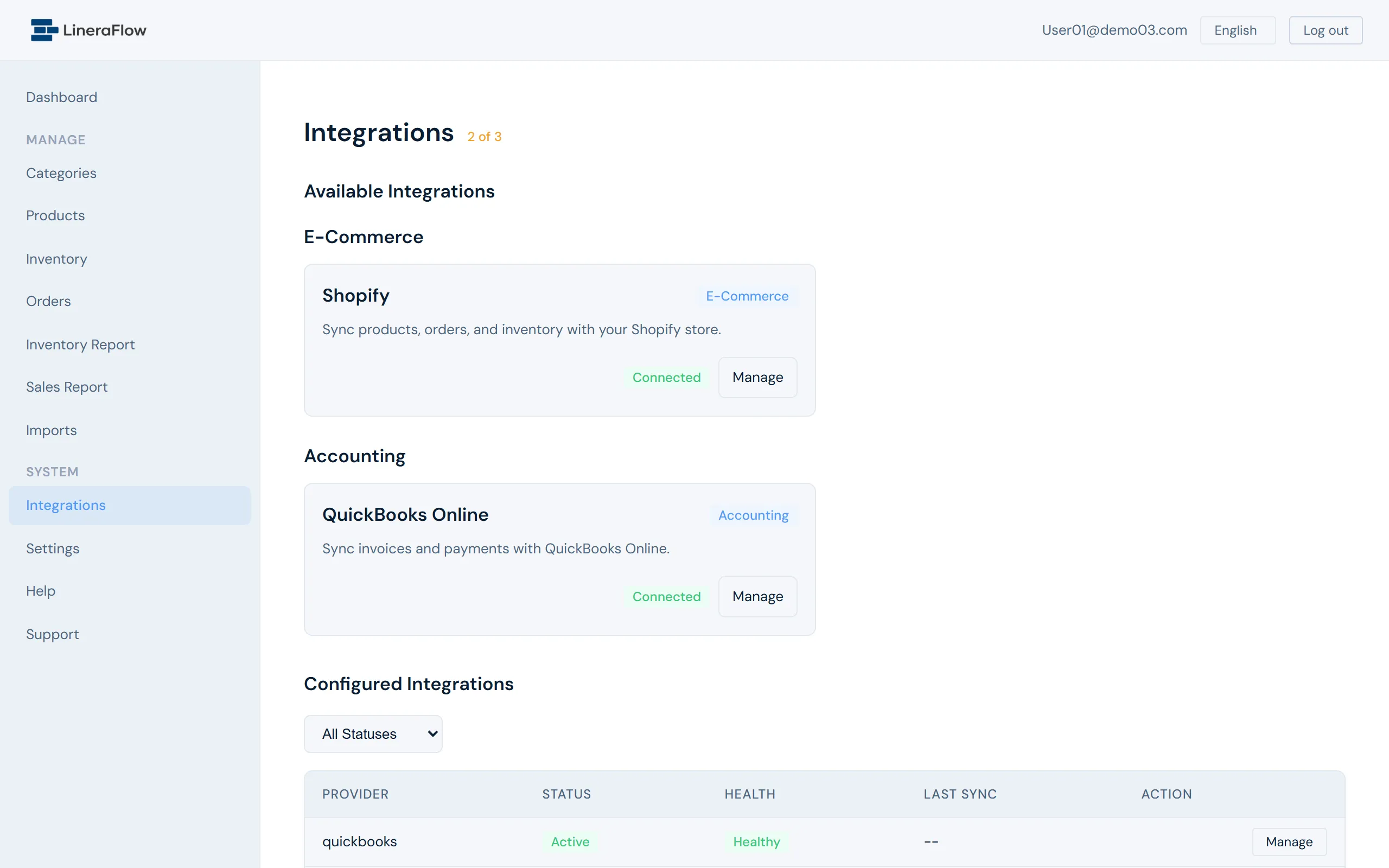Click the Active status badge
This screenshot has width=1389, height=868.
(x=570, y=841)
